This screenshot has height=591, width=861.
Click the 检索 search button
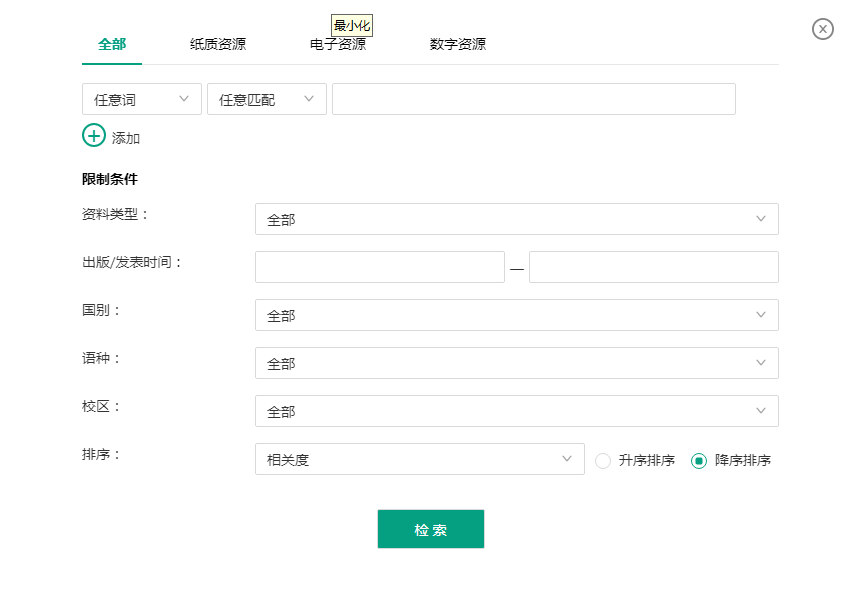pos(431,529)
